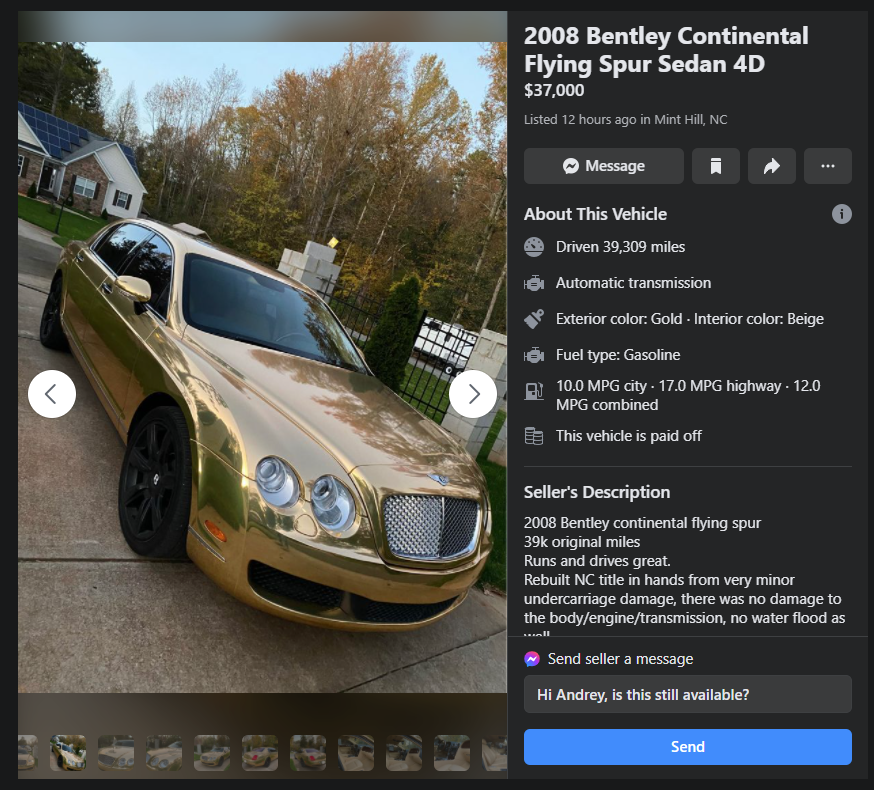Open the three-dots more options menu
Image resolution: width=874 pixels, height=790 pixels.
pos(828,166)
